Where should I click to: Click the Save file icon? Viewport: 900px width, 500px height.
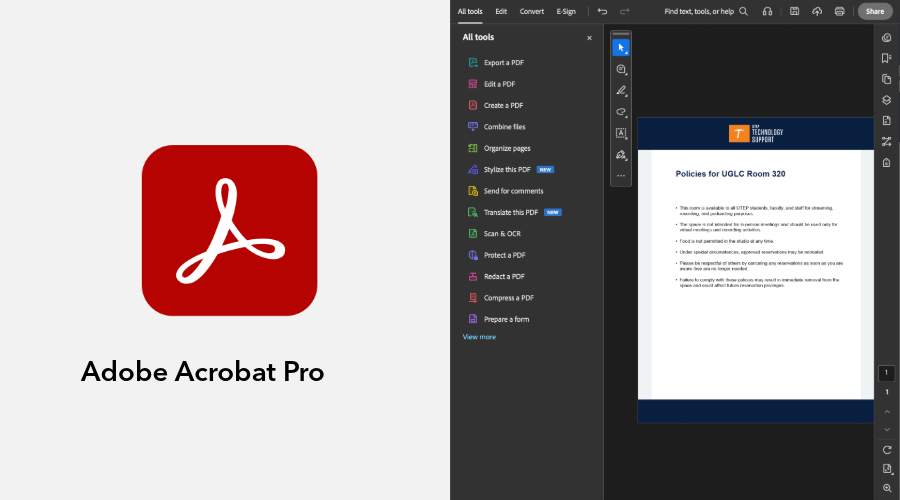pyautogui.click(x=794, y=11)
